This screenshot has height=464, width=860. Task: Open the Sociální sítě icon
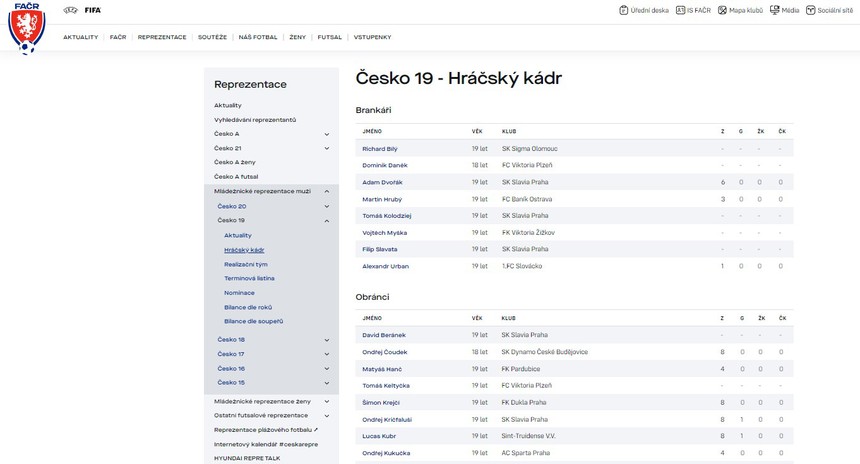coord(811,10)
